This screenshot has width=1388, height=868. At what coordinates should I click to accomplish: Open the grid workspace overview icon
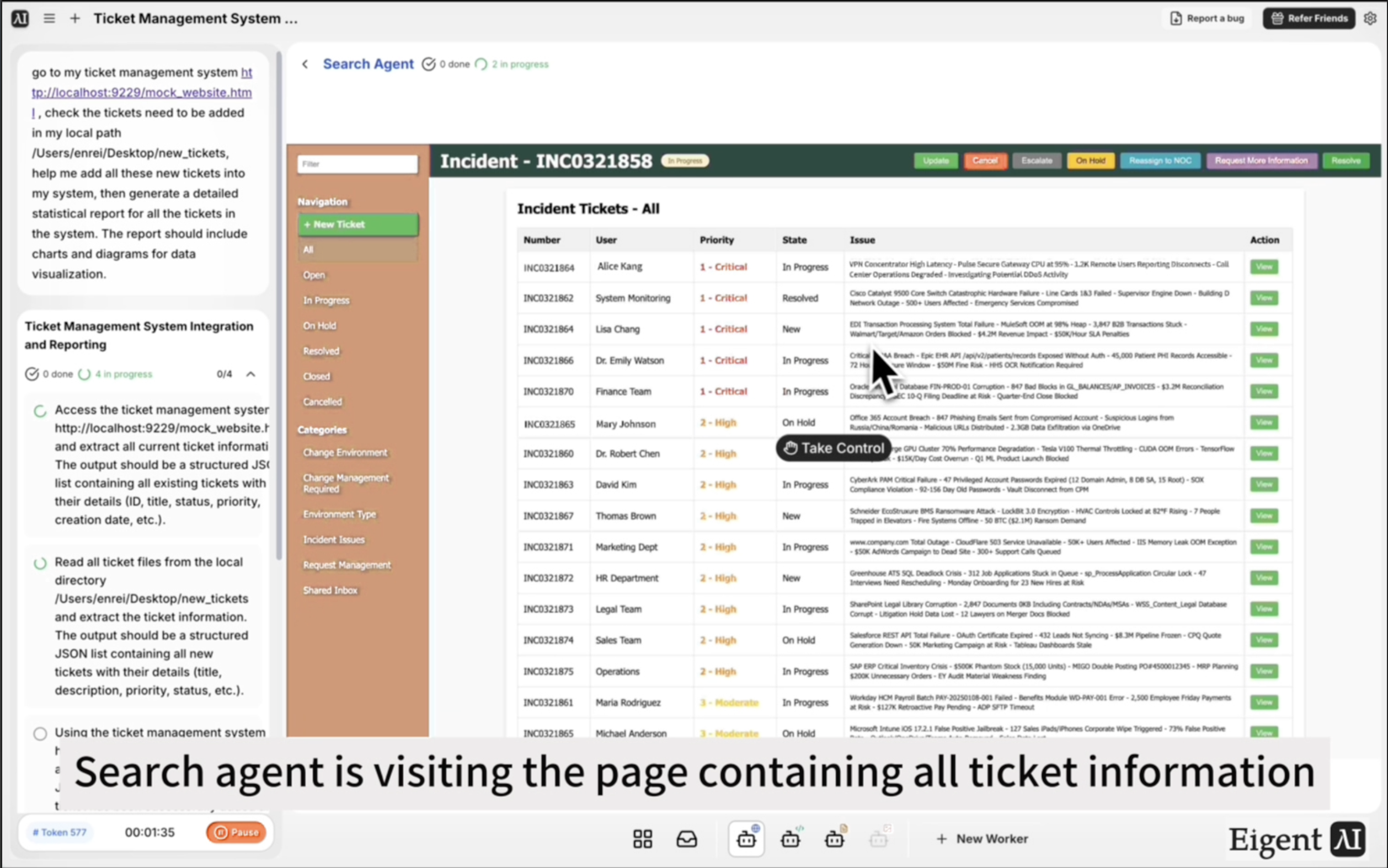pos(643,839)
